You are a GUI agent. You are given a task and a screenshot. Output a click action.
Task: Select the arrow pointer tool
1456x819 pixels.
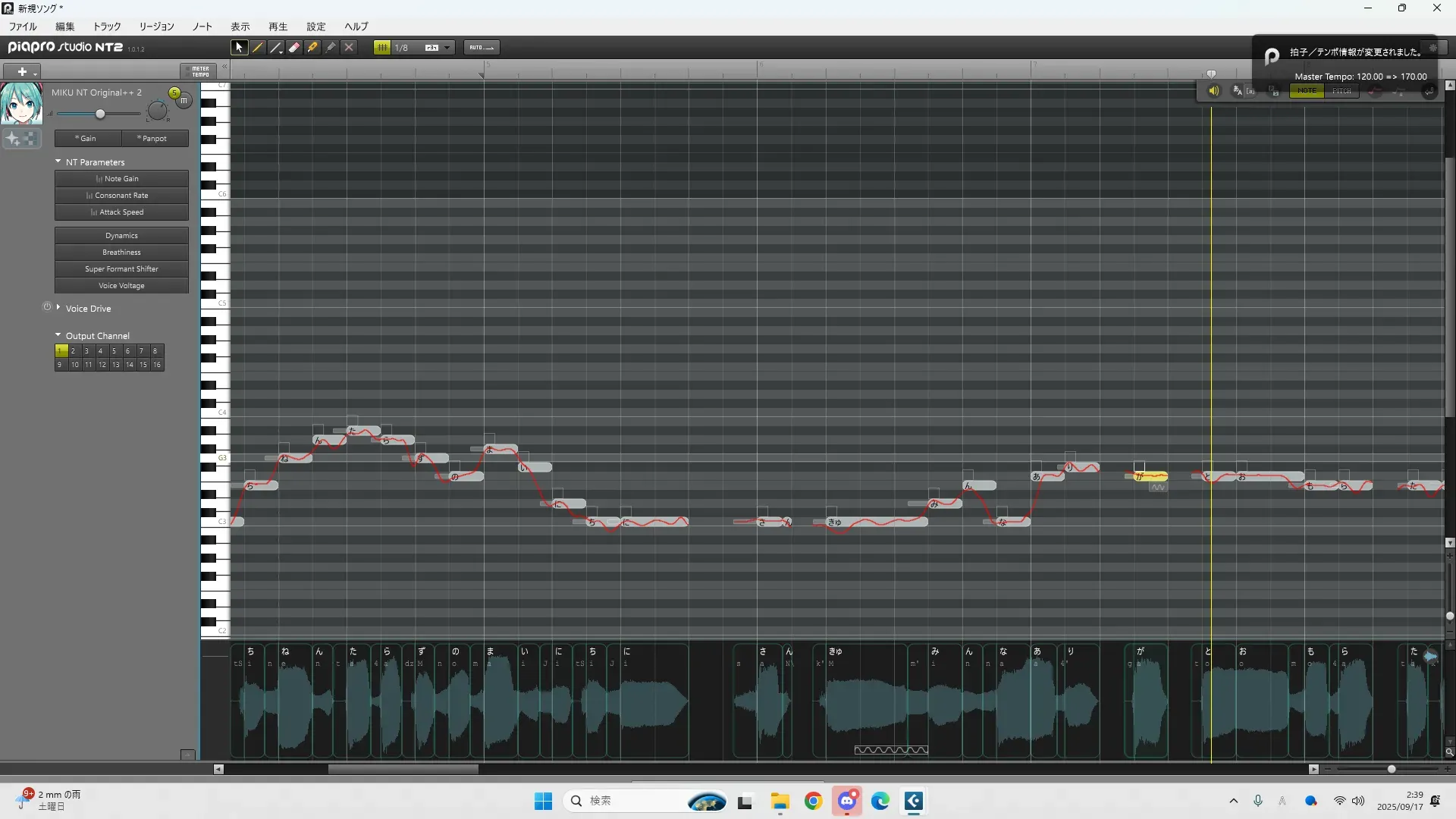(239, 47)
